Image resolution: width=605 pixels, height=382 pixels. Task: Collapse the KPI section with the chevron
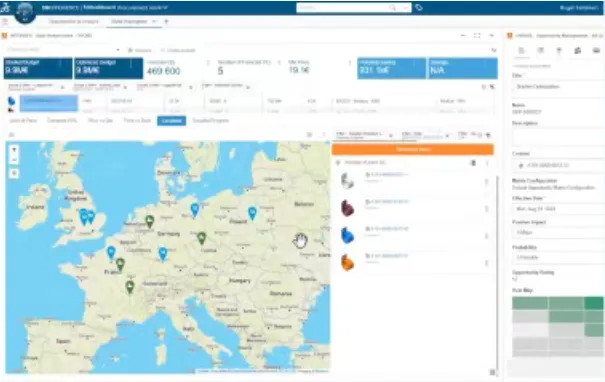pos(493,50)
